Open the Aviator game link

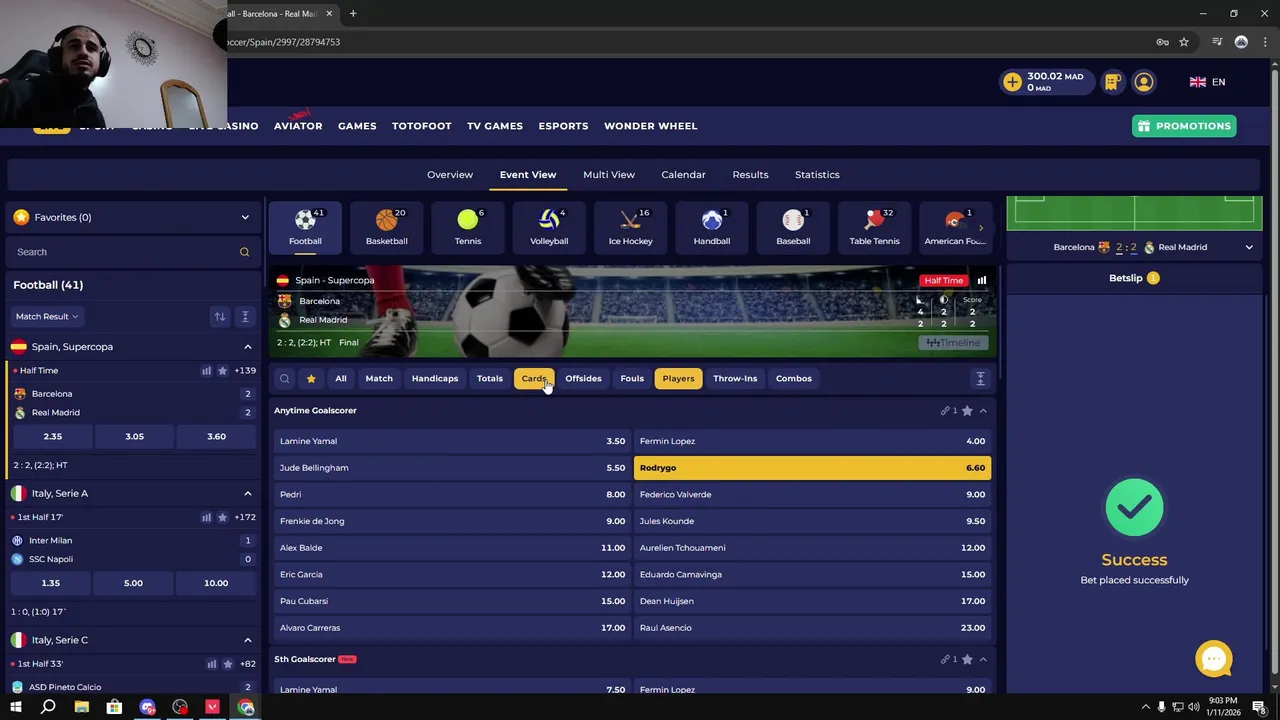(298, 124)
